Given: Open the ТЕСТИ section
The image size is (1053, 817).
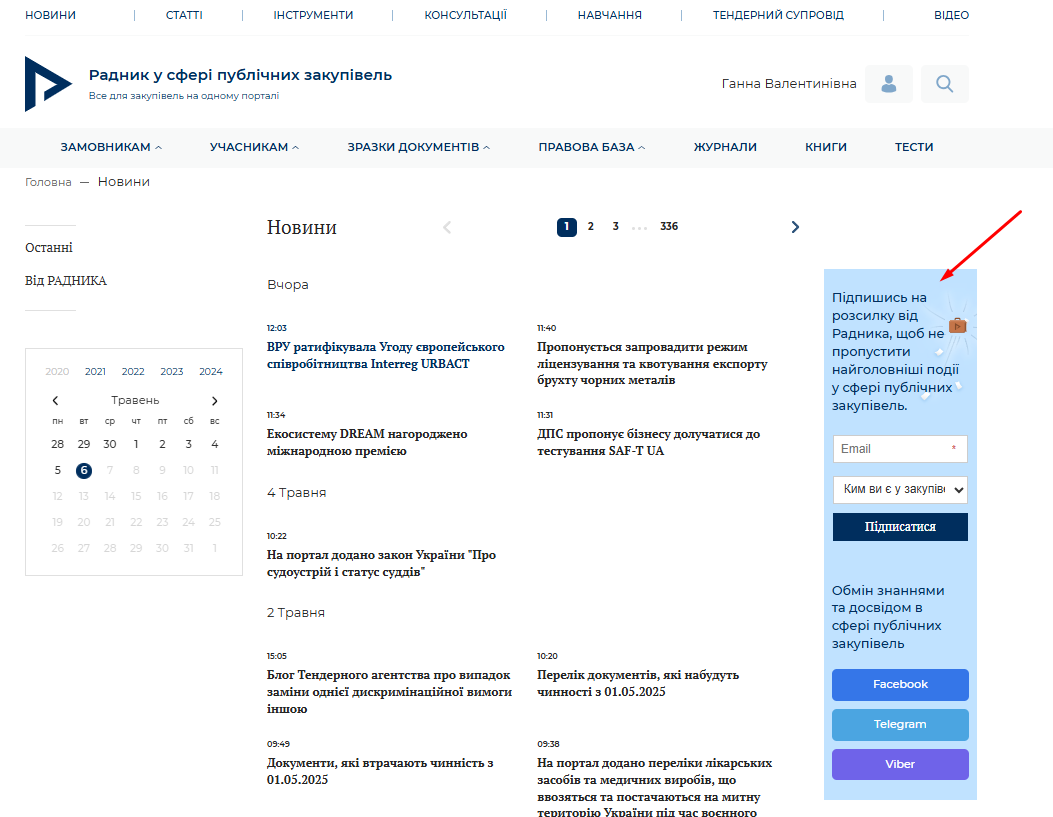Looking at the screenshot, I should 913,147.
